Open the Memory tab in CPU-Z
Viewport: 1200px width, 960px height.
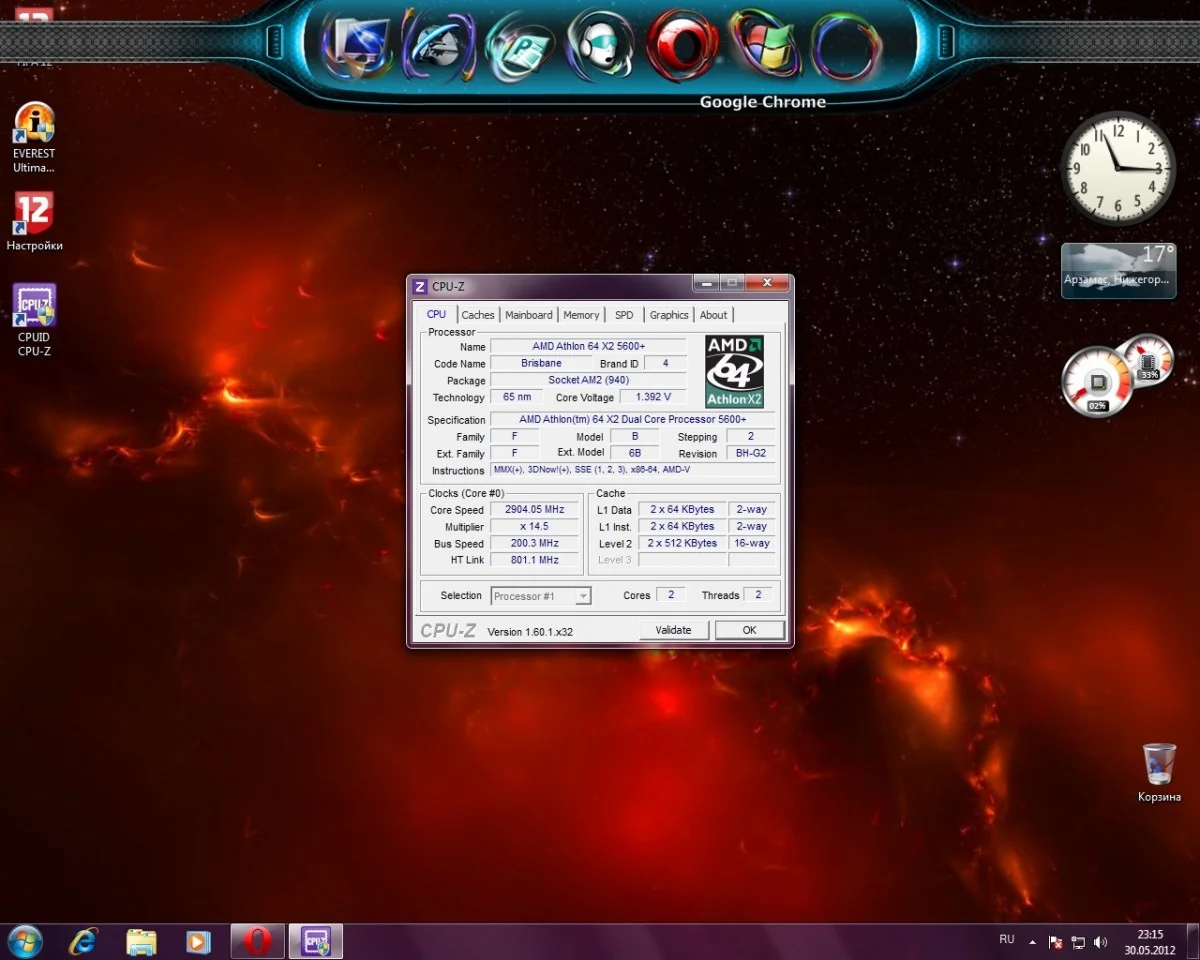pos(581,315)
